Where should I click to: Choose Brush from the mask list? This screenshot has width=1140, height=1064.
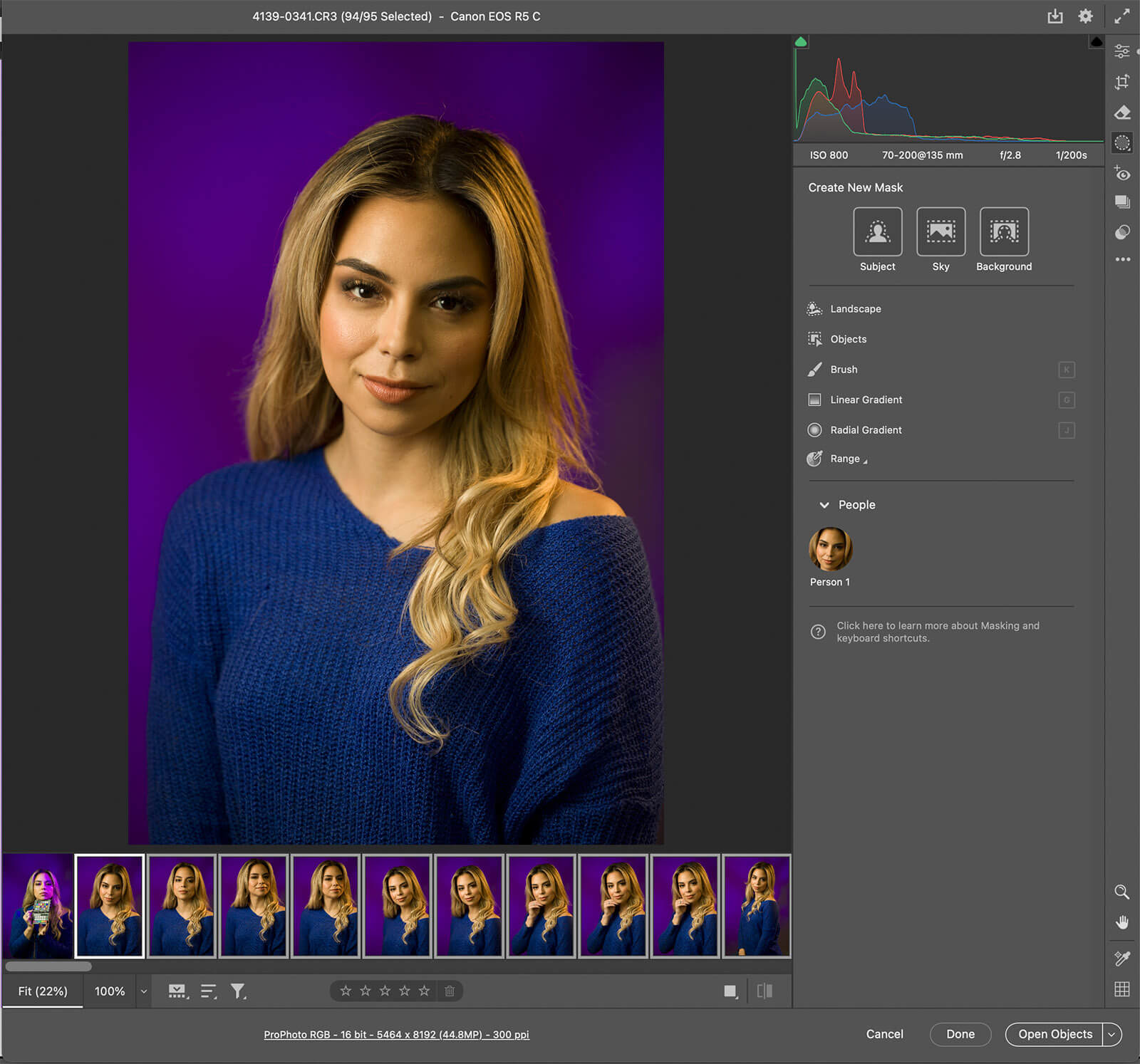point(844,370)
